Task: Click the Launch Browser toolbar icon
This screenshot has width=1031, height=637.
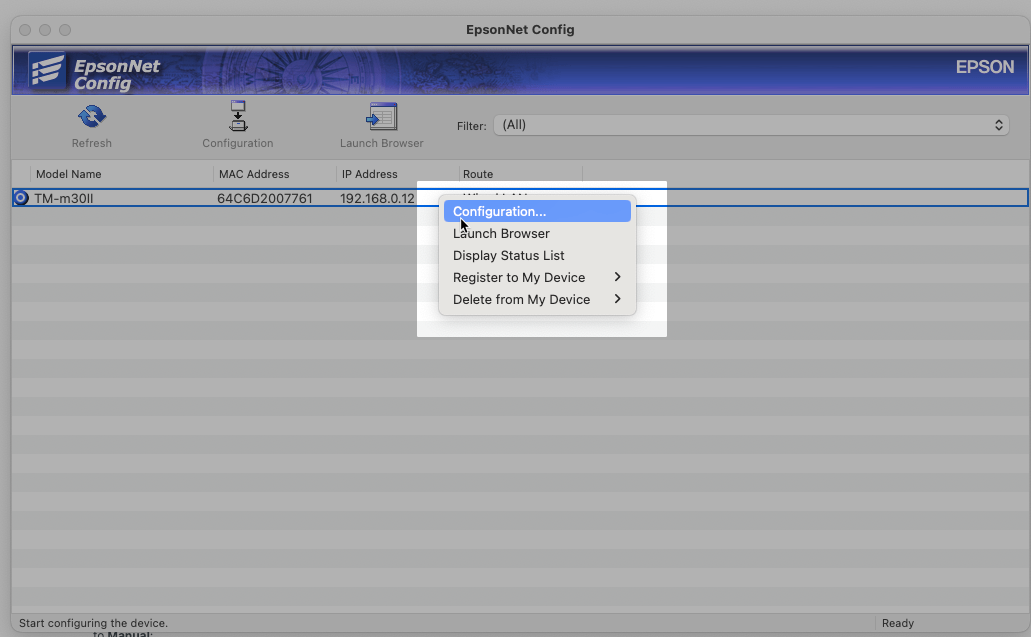Action: coord(382,118)
